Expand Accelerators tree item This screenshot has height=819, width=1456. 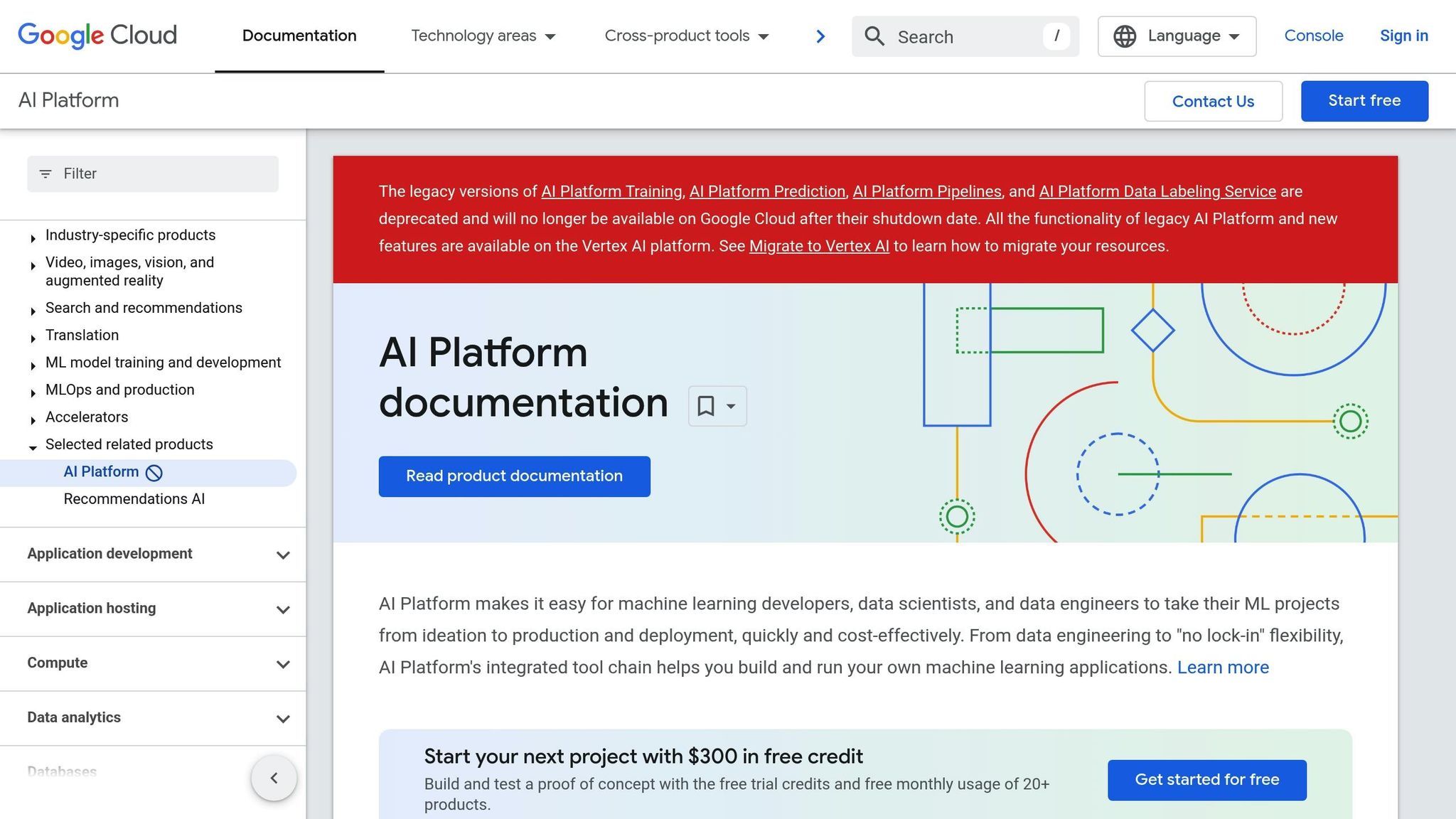tap(33, 420)
